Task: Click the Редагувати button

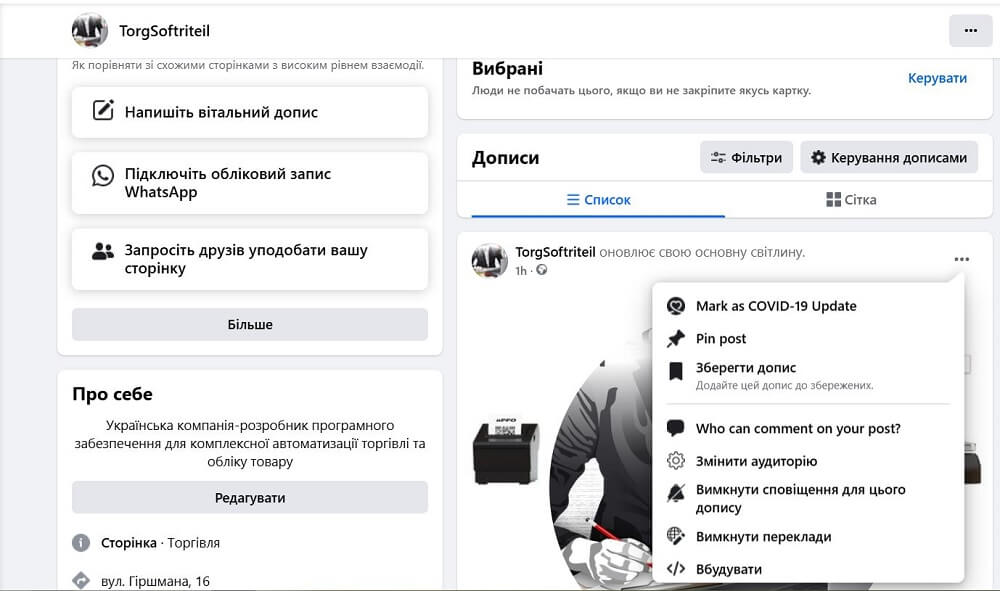Action: click(x=250, y=497)
